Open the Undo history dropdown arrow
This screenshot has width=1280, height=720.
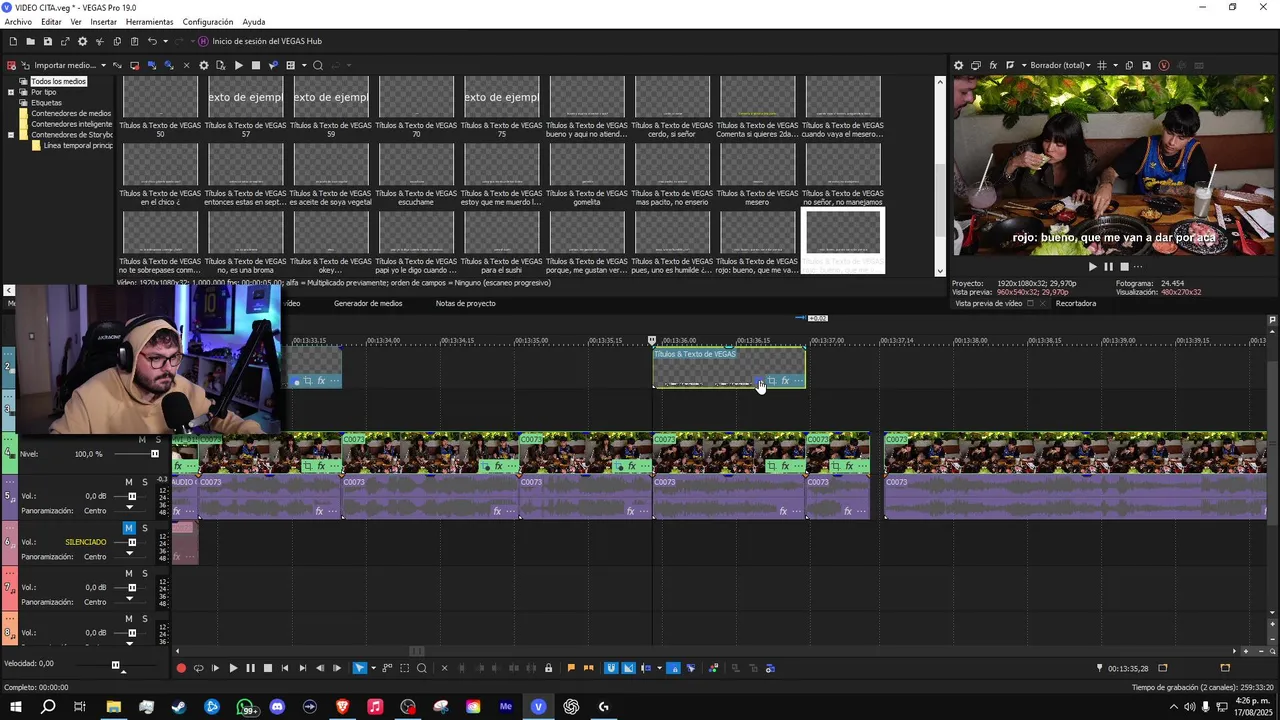click(165, 41)
